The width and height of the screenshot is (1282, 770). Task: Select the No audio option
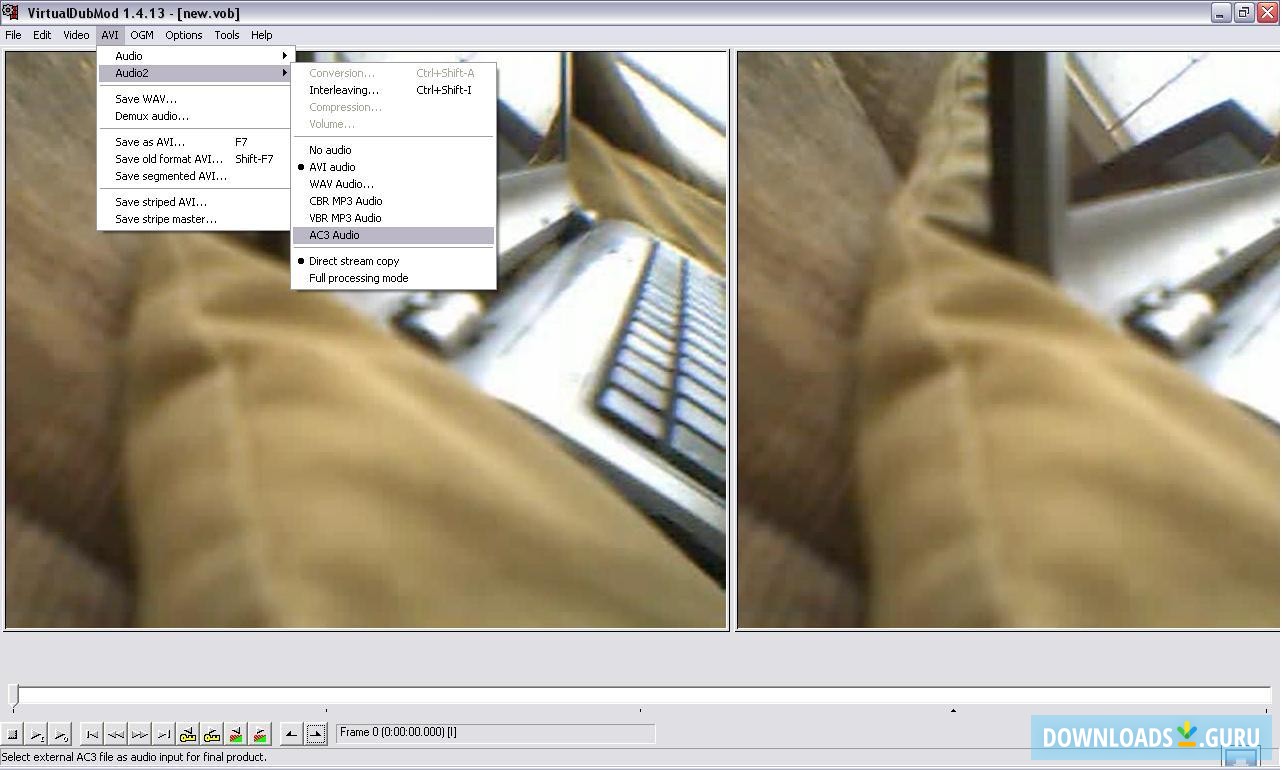tap(394, 150)
